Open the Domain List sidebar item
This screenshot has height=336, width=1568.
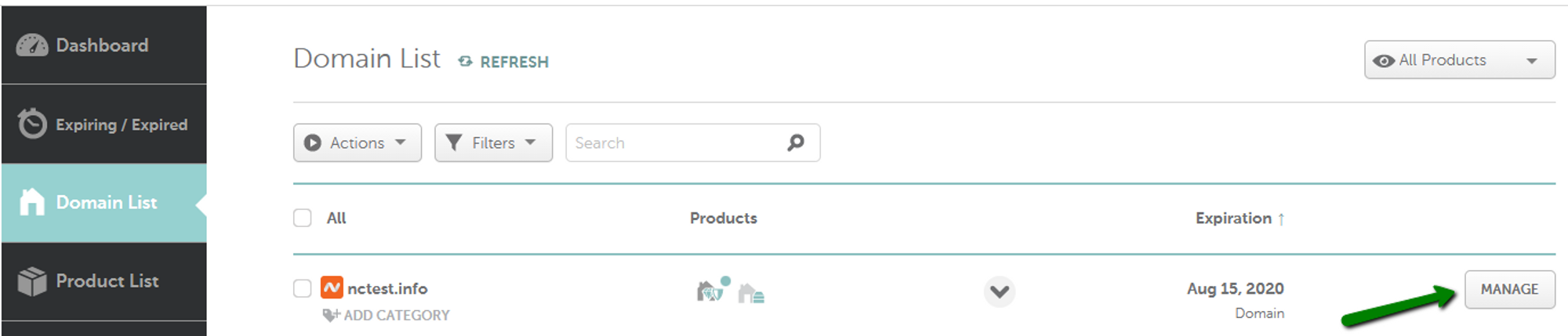104,202
